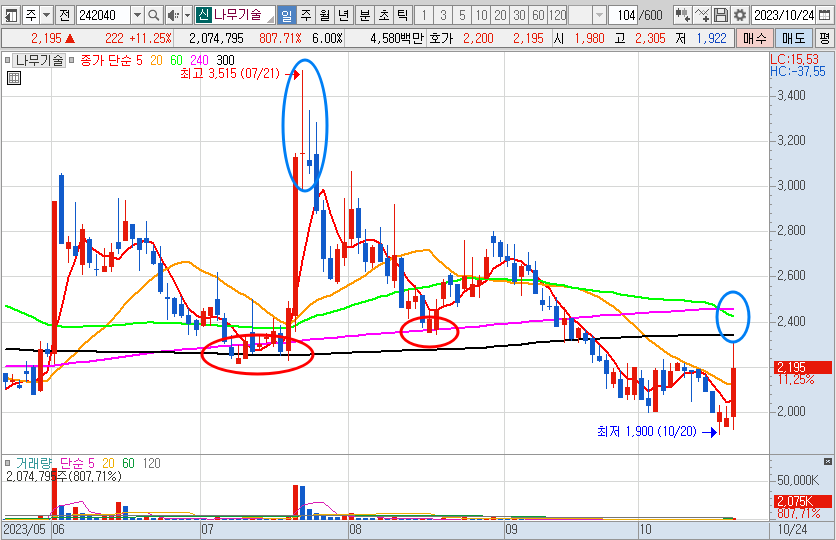Image resolution: width=836 pixels, height=540 pixels.
Task: Click the date field 2023/10/24
Action: [x=784, y=15]
